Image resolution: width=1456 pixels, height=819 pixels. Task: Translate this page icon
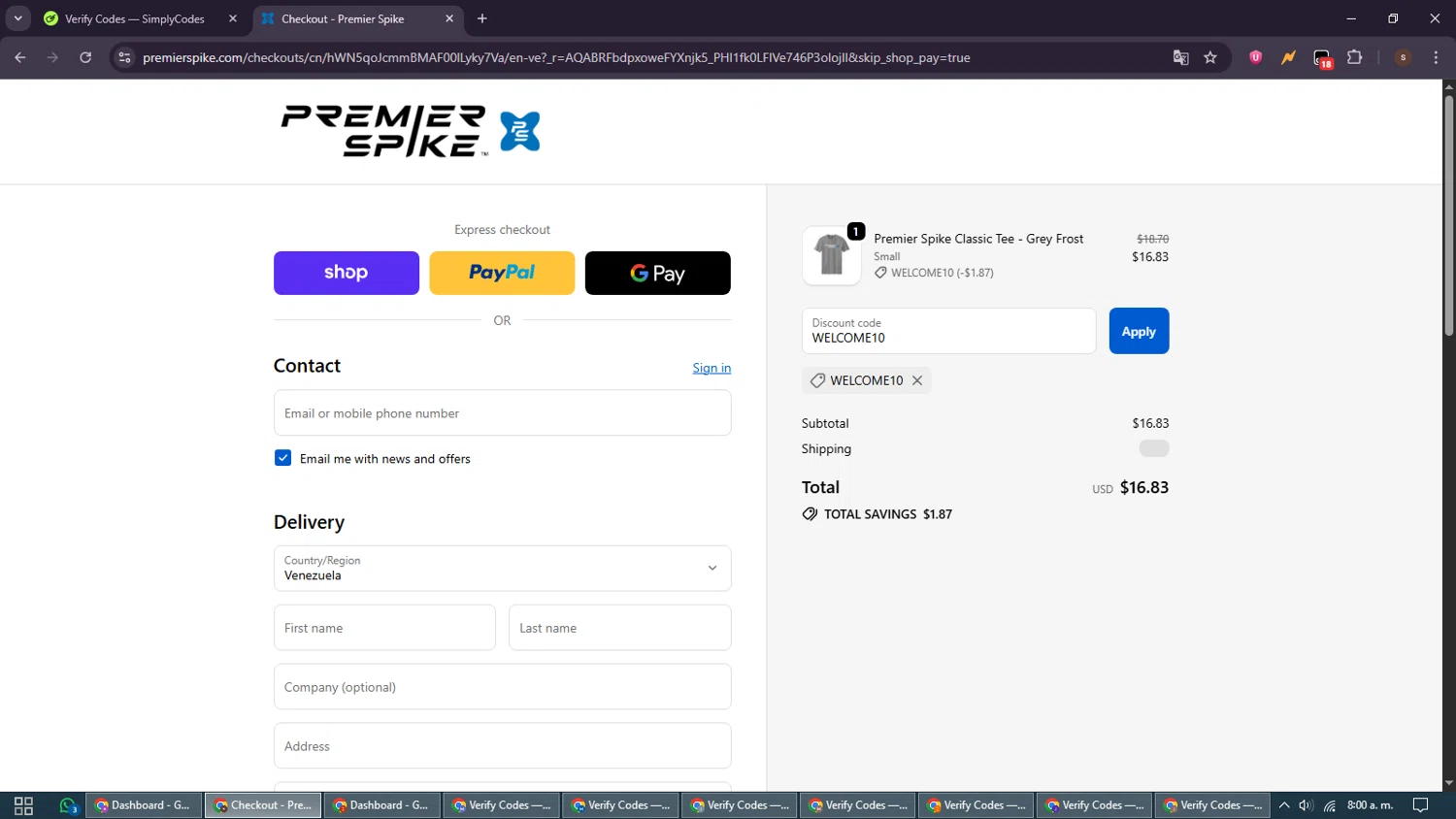click(1180, 57)
